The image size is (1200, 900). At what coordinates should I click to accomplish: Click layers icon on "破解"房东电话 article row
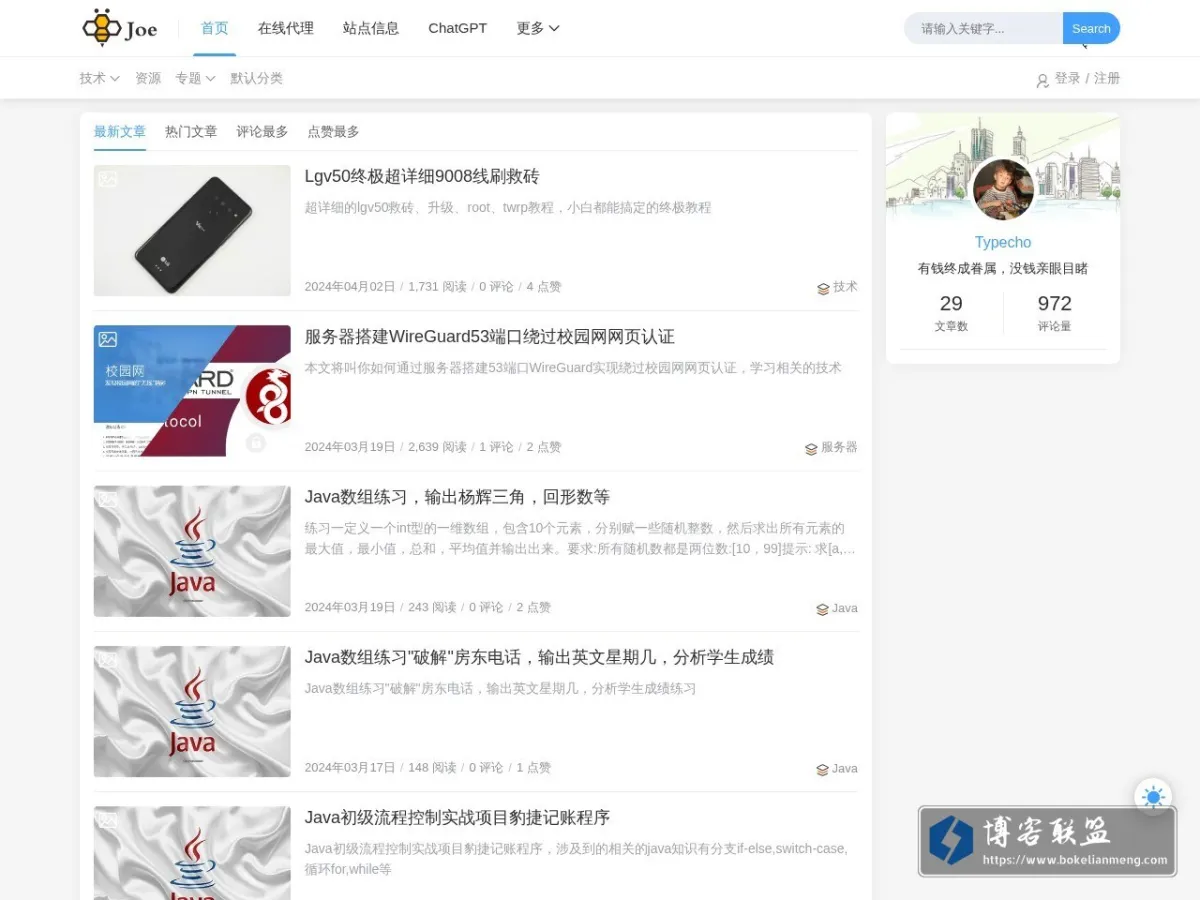coord(822,770)
